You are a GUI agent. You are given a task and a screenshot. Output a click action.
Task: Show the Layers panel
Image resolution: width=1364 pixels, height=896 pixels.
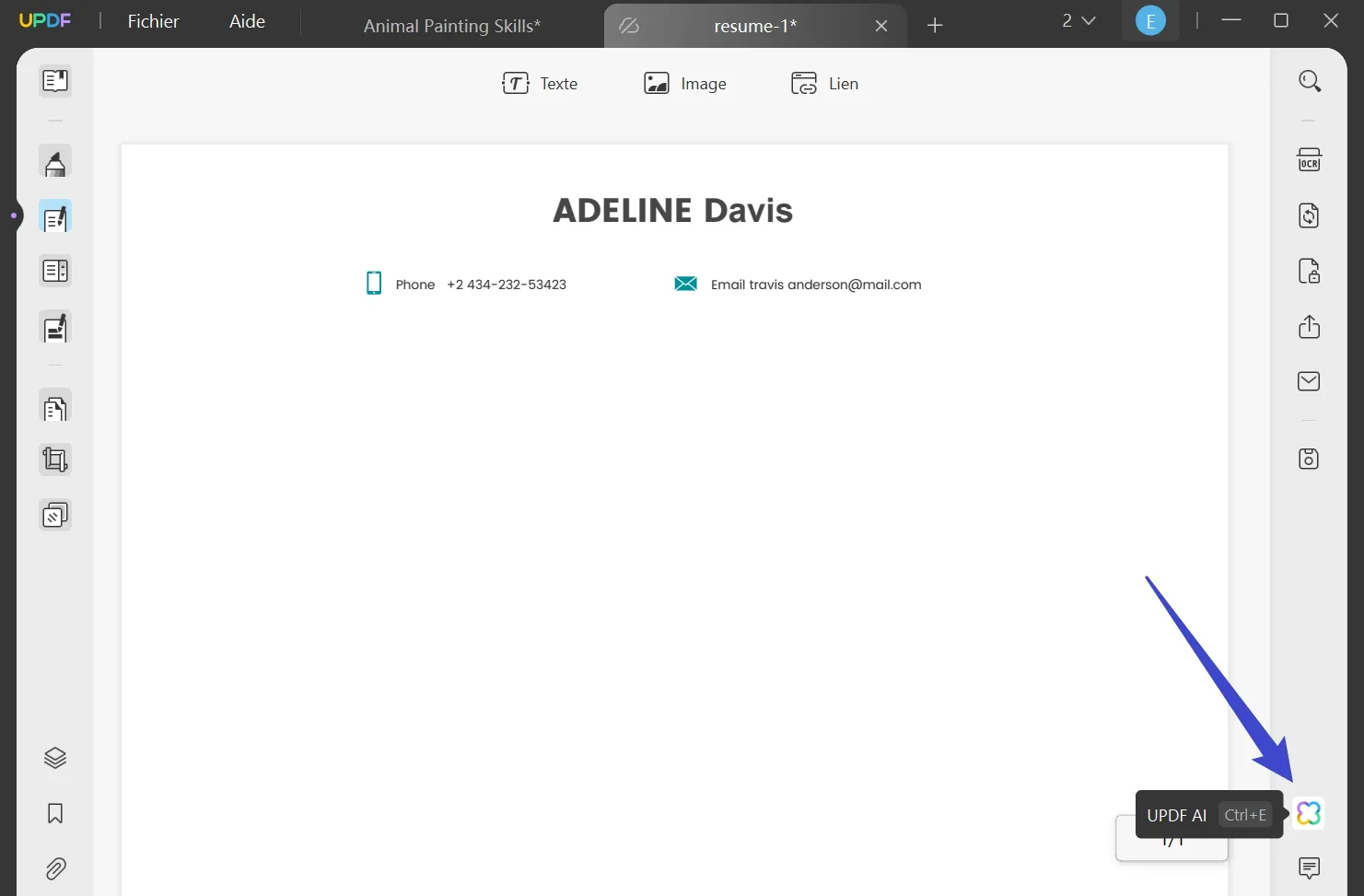point(55,758)
